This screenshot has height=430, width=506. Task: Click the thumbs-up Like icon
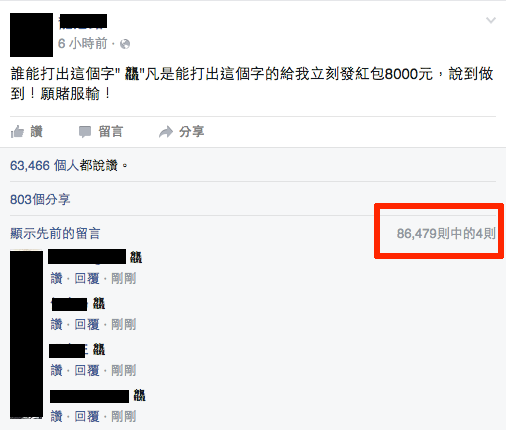pyautogui.click(x=17, y=132)
